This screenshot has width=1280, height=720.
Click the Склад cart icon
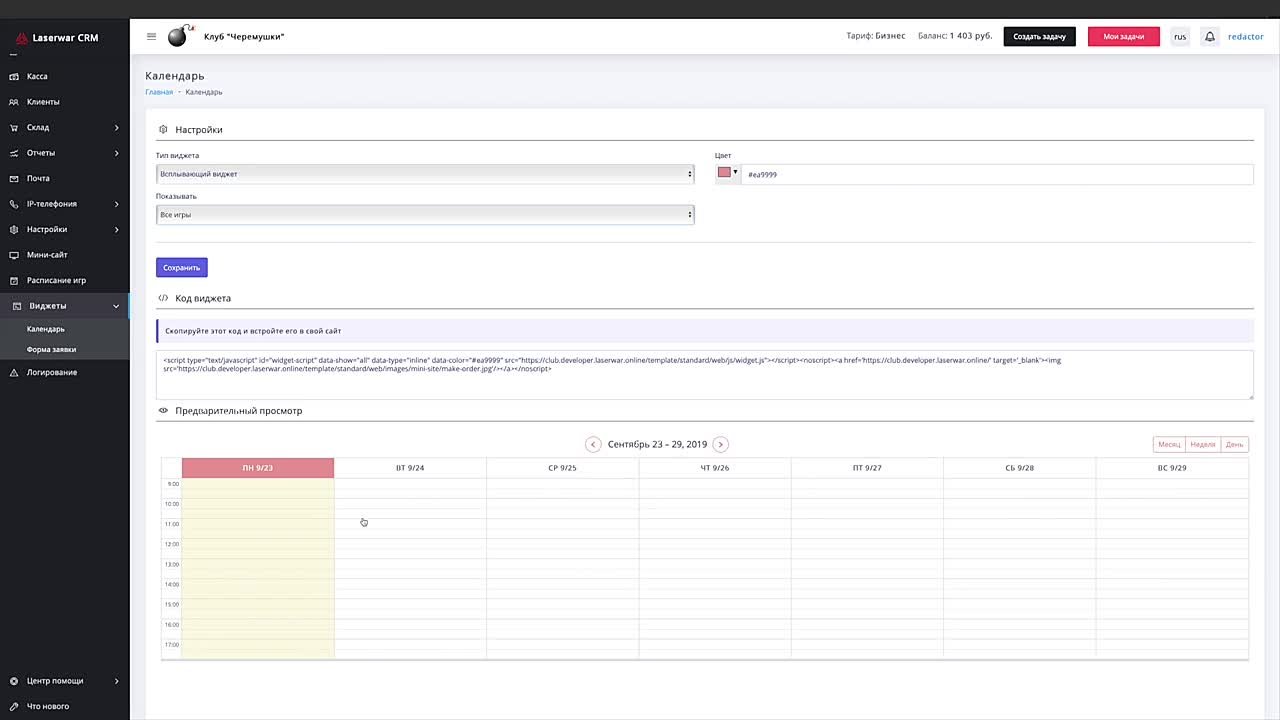pyautogui.click(x=14, y=127)
